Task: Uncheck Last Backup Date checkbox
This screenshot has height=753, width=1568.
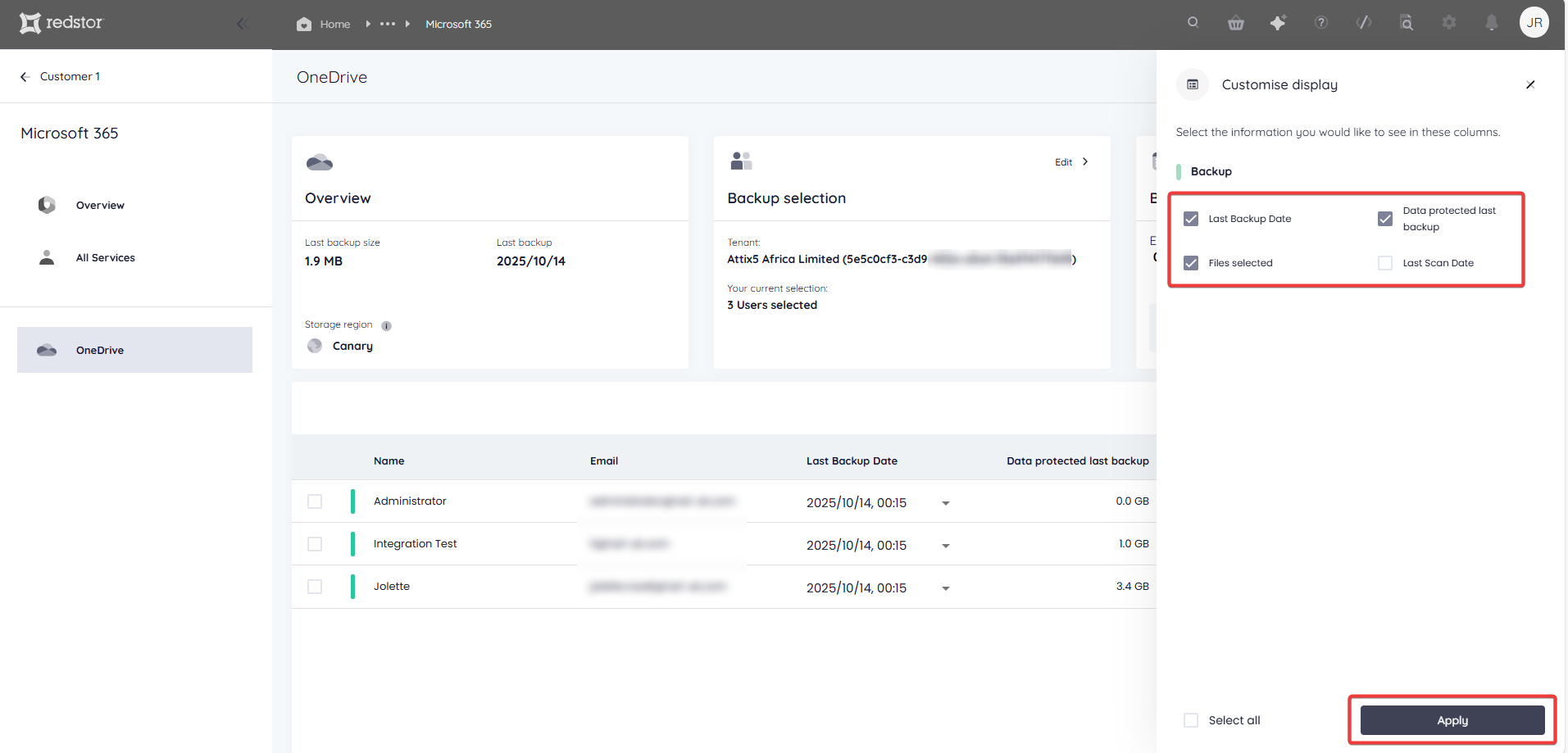Action: 1191,219
